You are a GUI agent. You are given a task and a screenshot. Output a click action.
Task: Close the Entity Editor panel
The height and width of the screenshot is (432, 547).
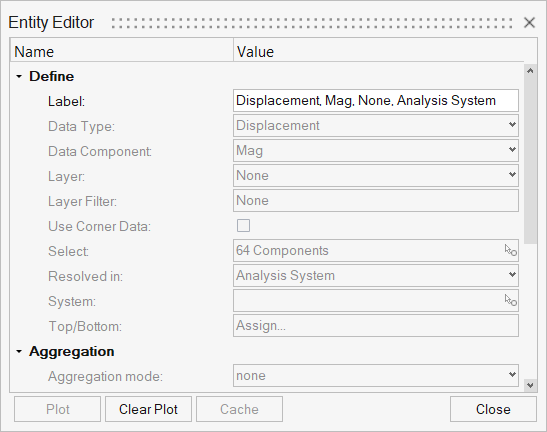pos(529,23)
